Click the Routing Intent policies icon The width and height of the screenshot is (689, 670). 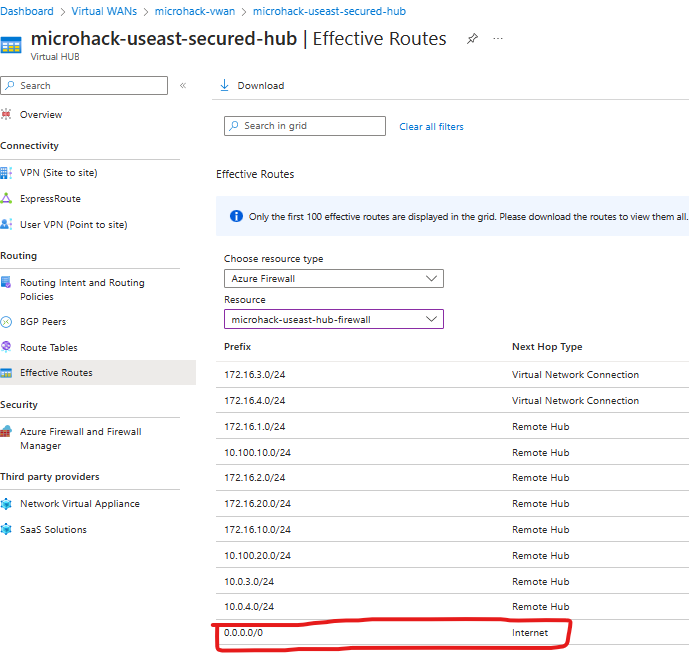(6, 282)
